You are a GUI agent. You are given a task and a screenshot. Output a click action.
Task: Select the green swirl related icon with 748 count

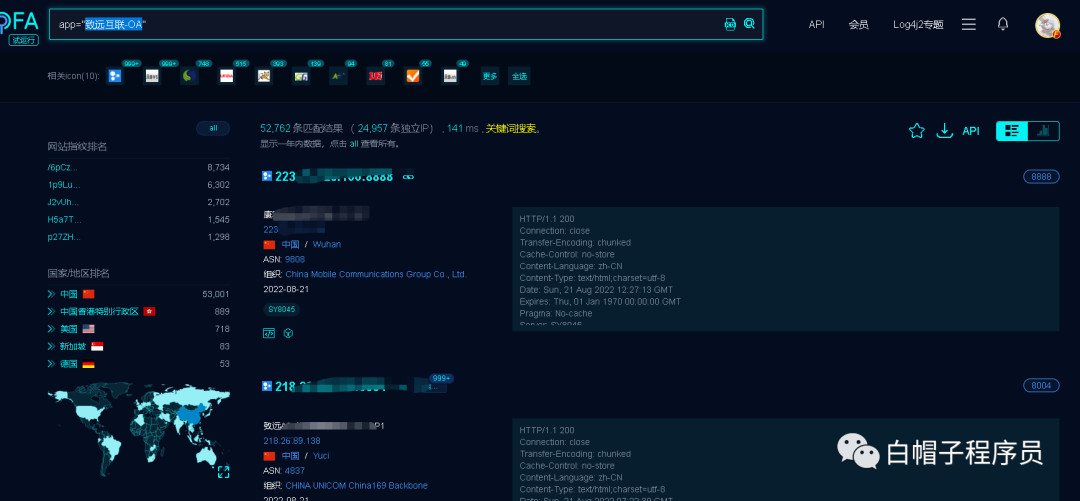click(x=189, y=76)
